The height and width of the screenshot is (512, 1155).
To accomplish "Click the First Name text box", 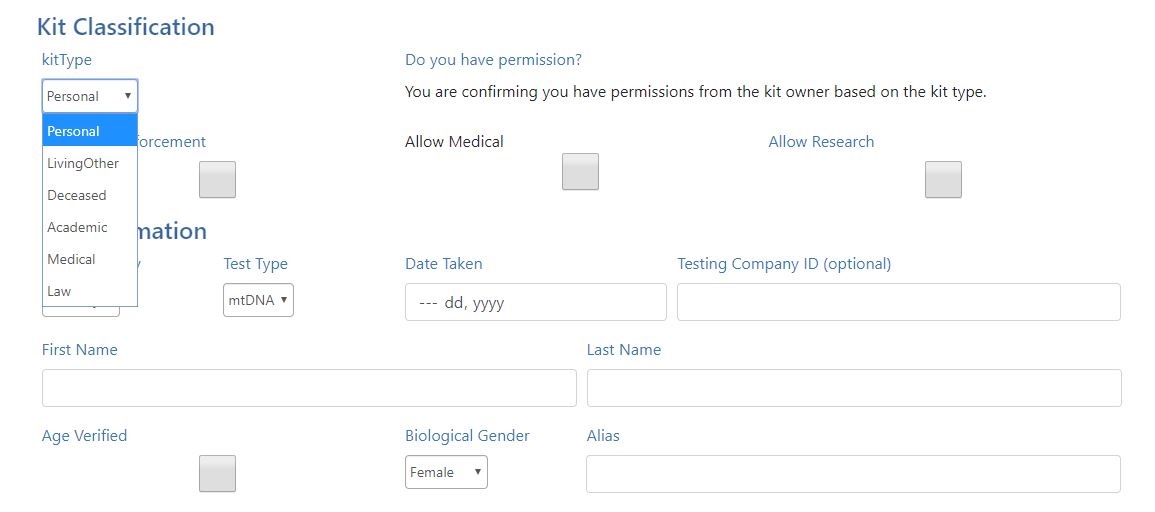I will 309,388.
